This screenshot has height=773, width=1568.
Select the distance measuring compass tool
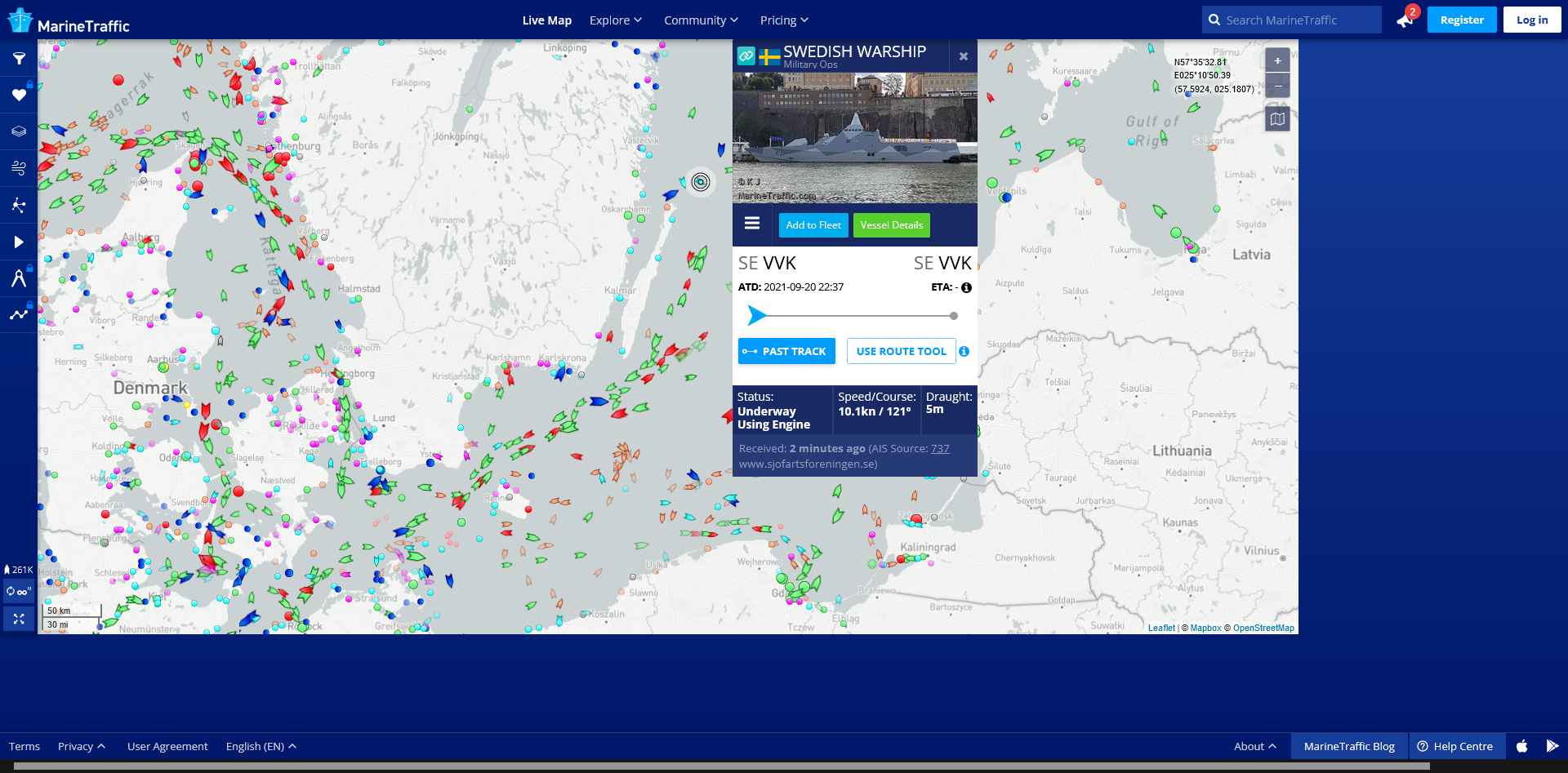click(x=19, y=278)
